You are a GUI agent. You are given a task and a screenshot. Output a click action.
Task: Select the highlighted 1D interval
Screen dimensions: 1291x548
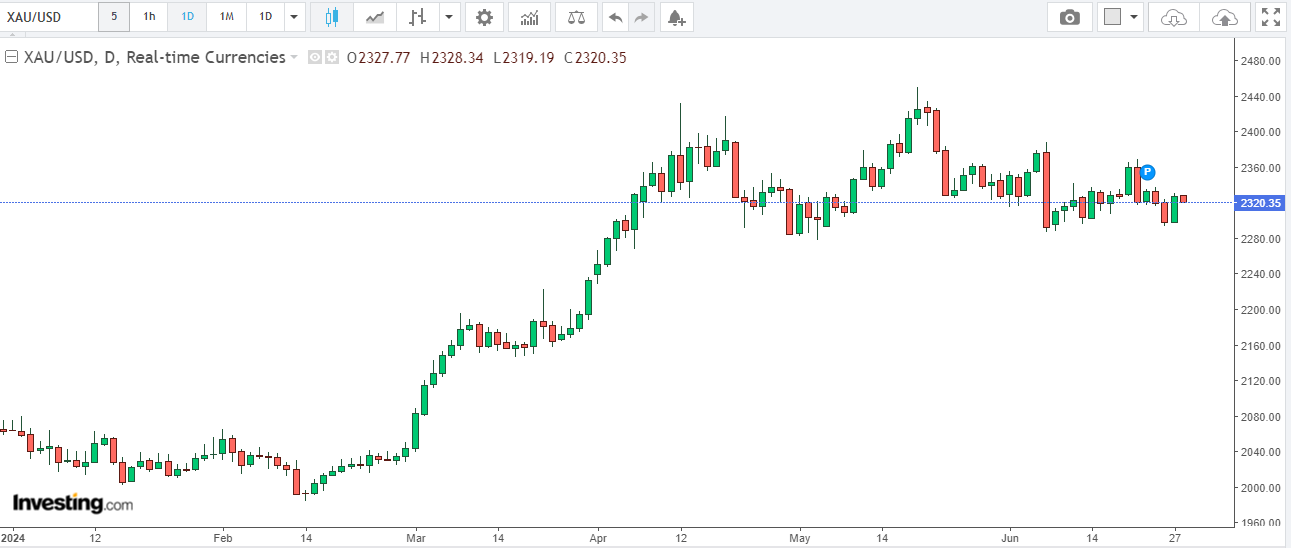click(187, 17)
